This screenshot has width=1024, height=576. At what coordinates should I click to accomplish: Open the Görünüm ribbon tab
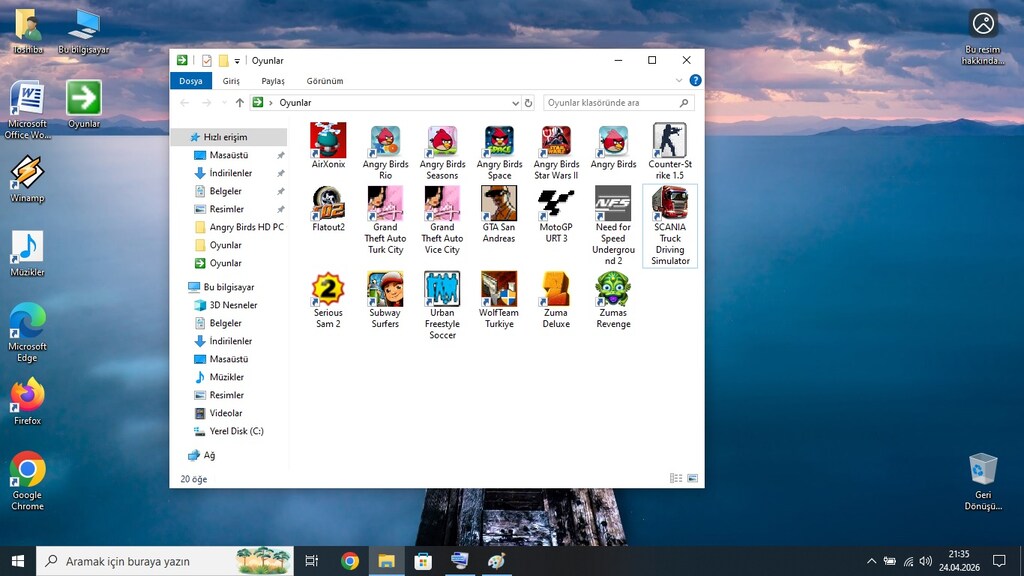click(325, 81)
